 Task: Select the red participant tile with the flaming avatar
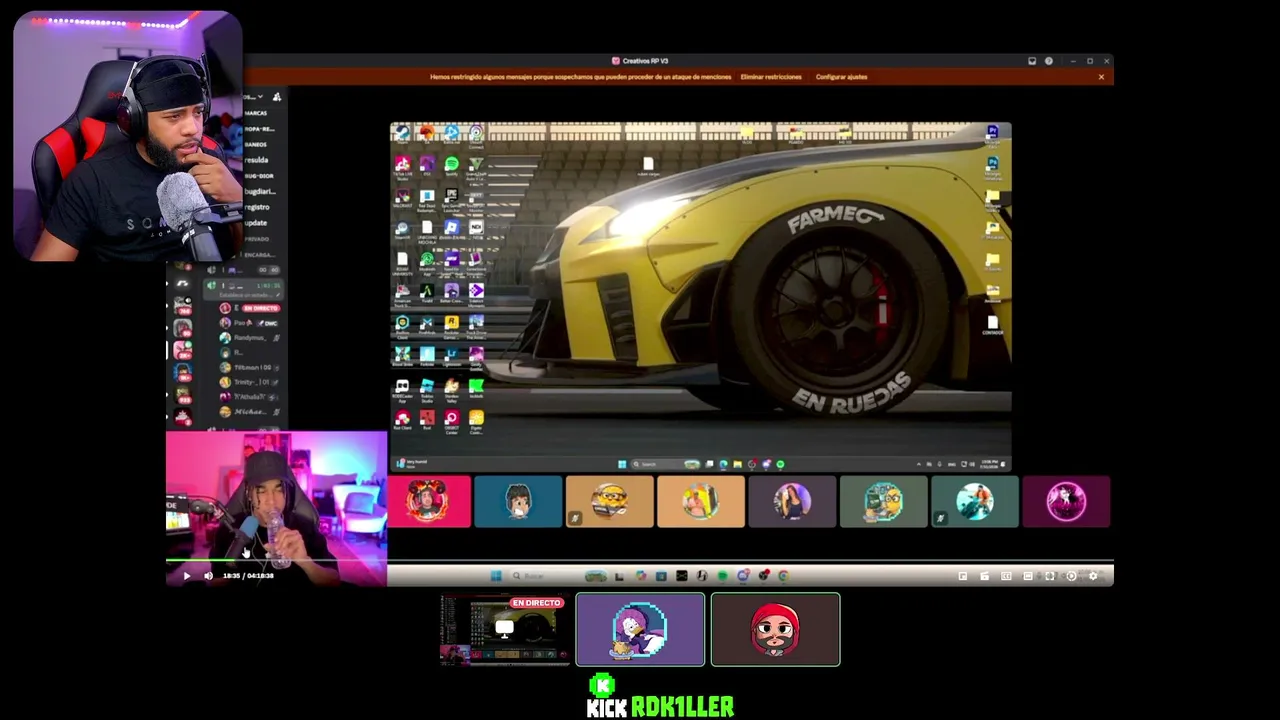[x=427, y=501]
